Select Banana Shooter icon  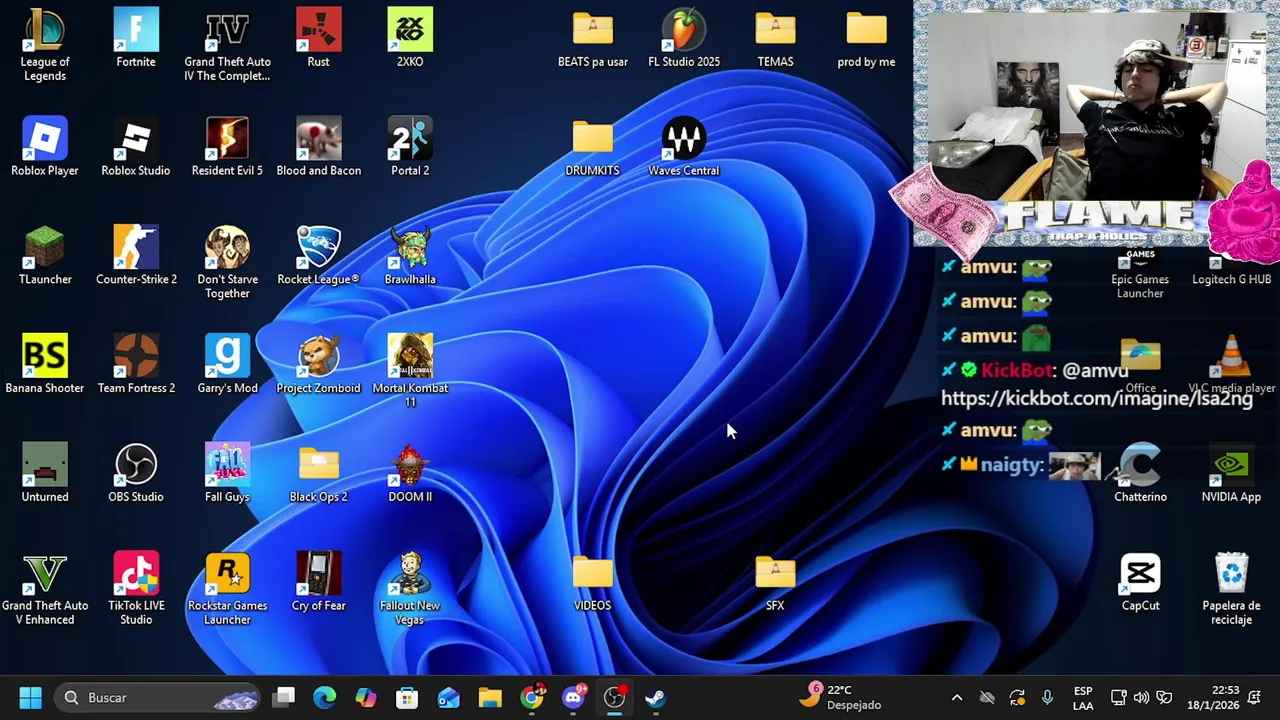(45, 364)
